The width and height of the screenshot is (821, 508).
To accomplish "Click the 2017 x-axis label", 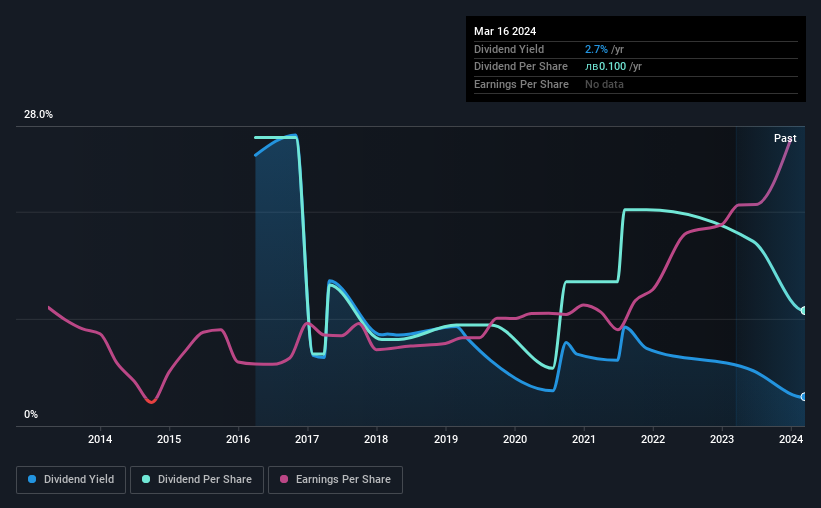I will (x=307, y=439).
